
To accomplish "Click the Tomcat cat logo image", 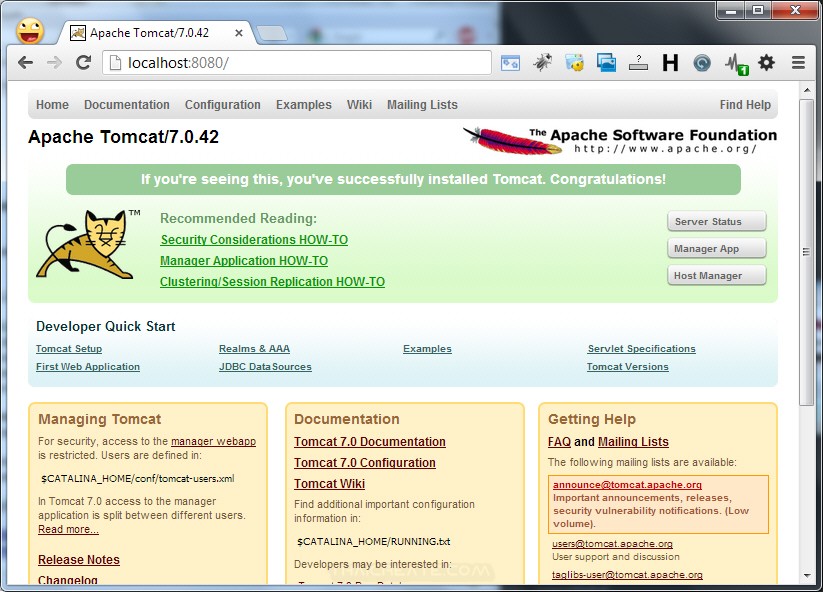I will click(x=85, y=244).
